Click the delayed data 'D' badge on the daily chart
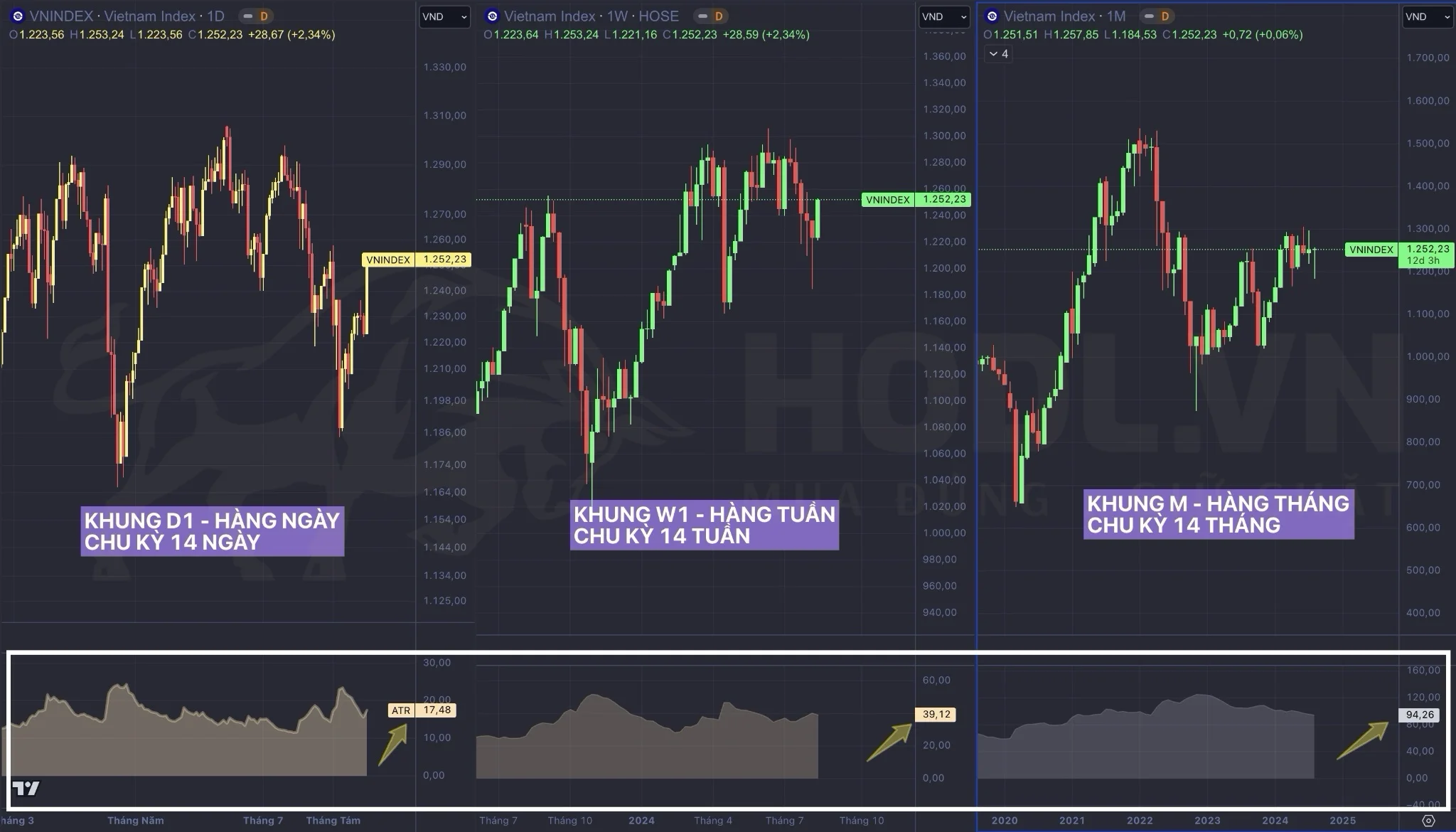Screen dimensions: 1456x832 click(x=263, y=16)
